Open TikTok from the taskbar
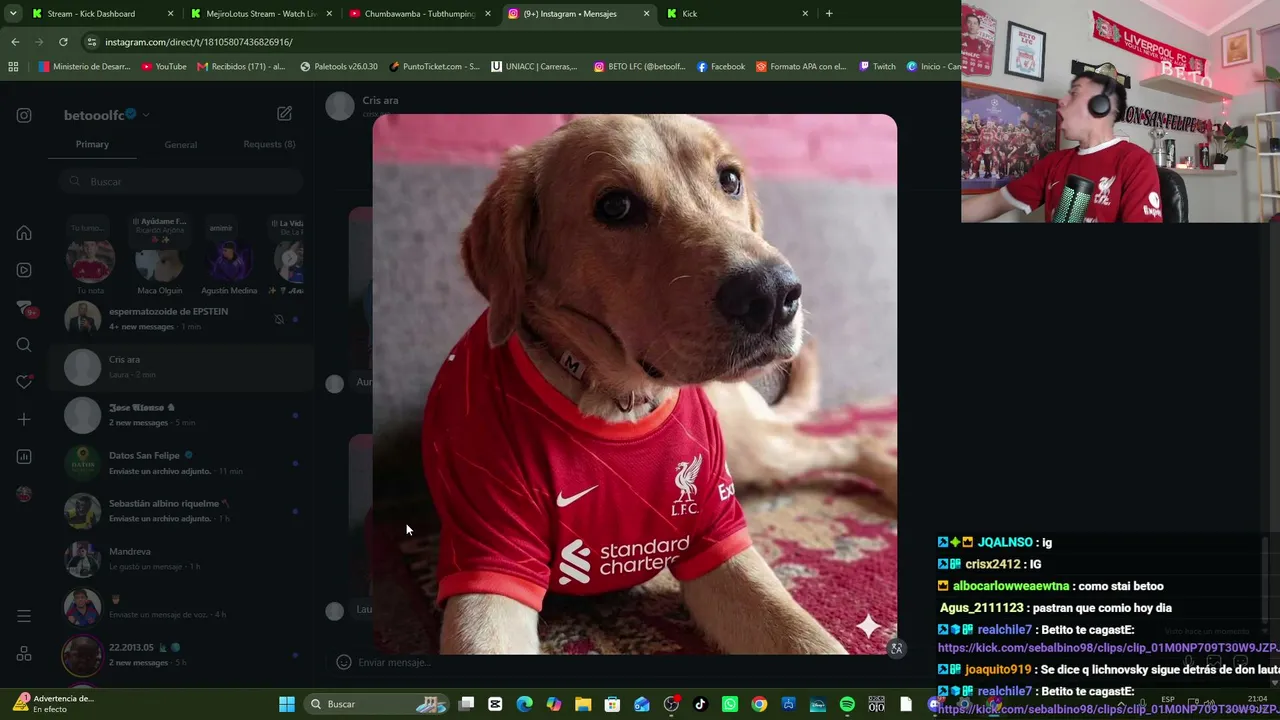 click(700, 704)
